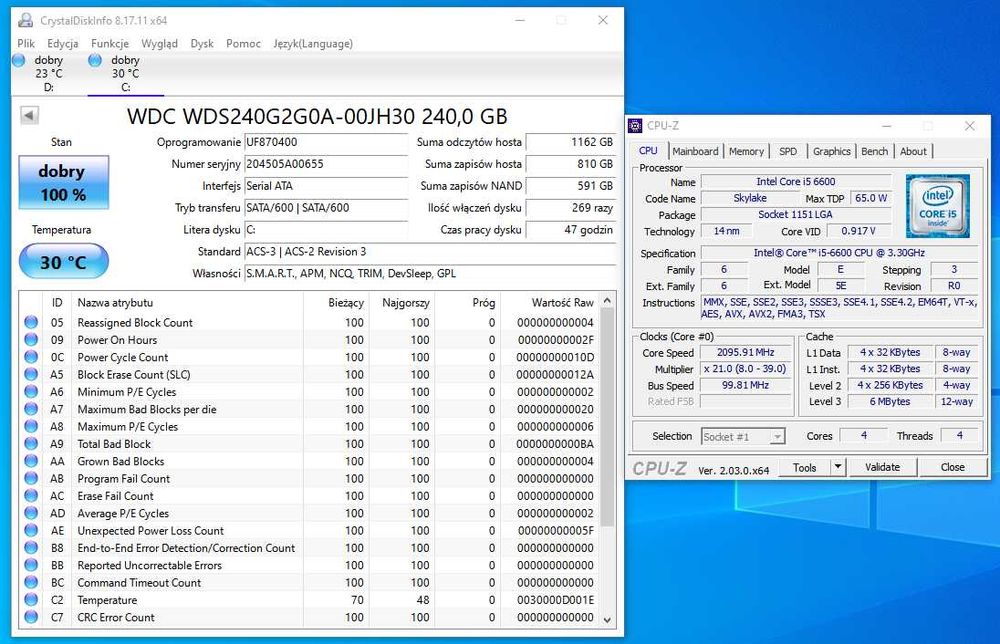The width and height of the screenshot is (1000, 644).
Task: Click the attribute list vertical scrollbar thumb
Action: click(607, 418)
